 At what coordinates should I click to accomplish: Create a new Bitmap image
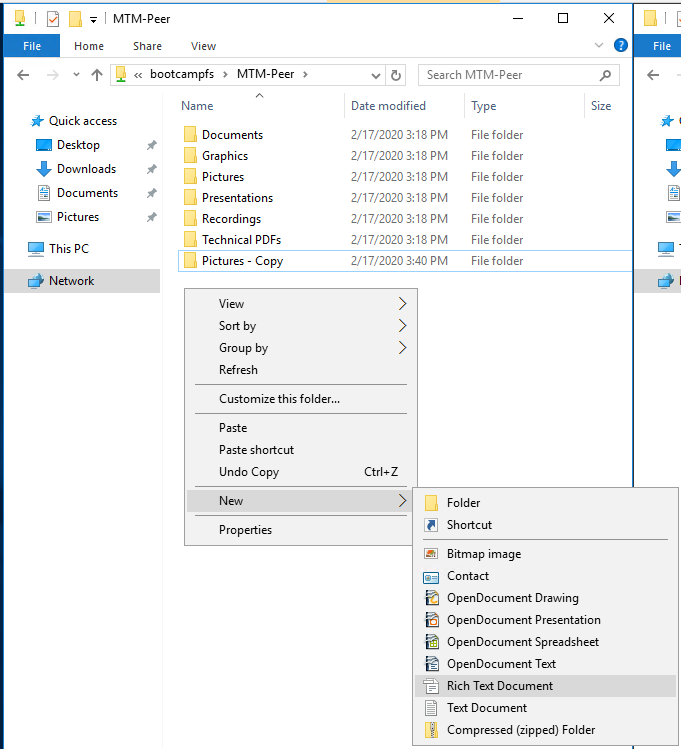545,554
